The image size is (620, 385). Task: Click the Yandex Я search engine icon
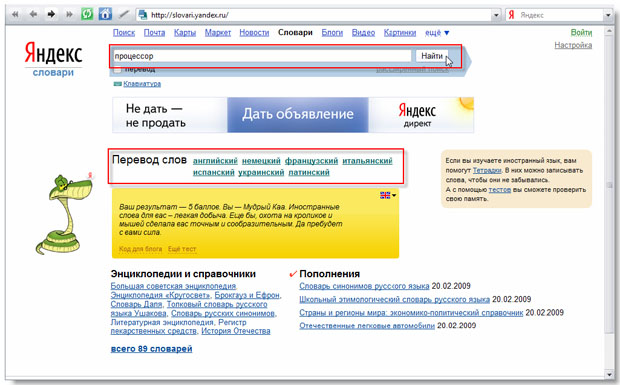[x=511, y=15]
